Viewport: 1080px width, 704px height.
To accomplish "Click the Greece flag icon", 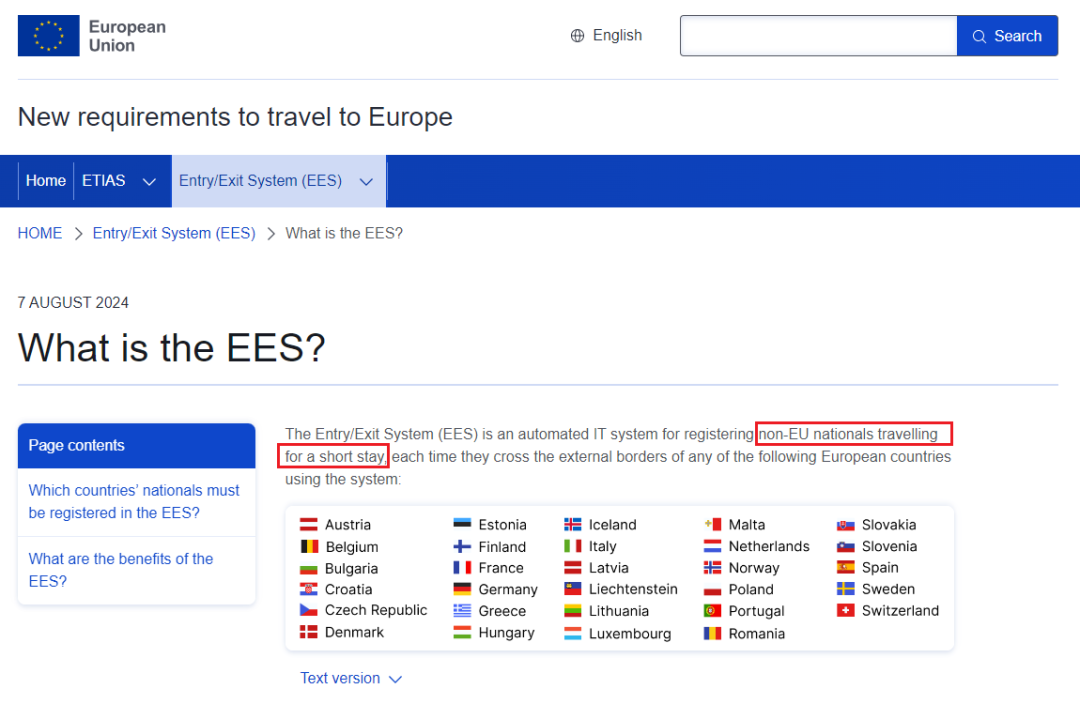I will pyautogui.click(x=462, y=611).
